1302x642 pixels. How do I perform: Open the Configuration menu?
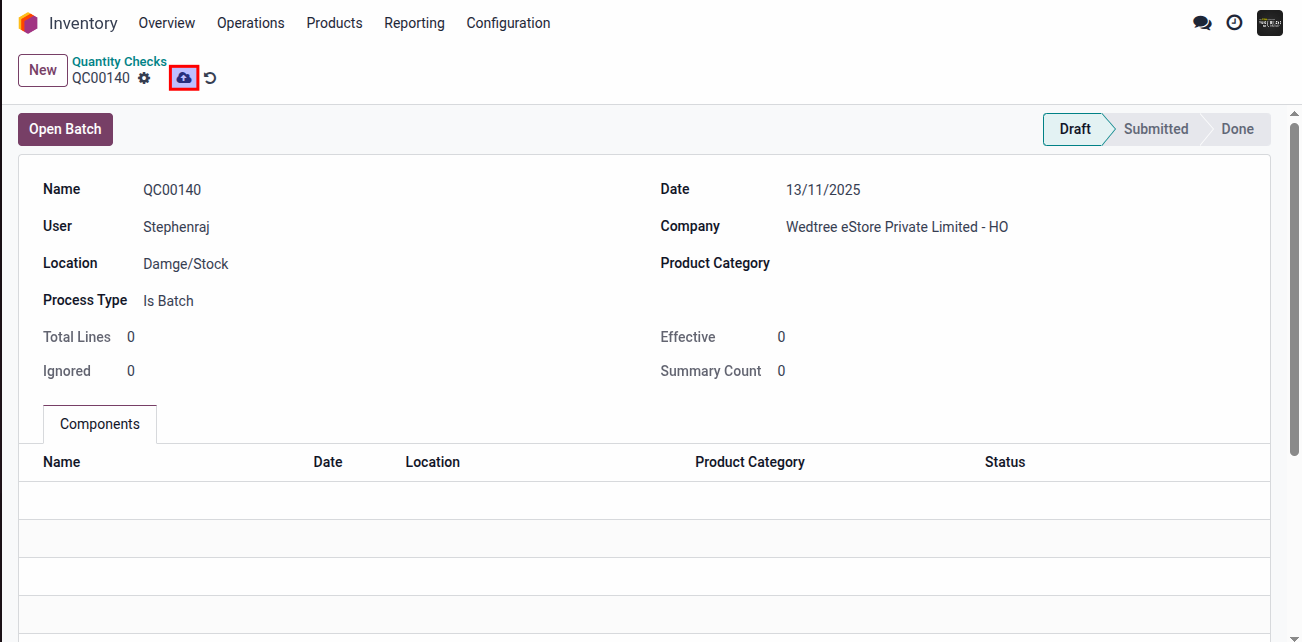pyautogui.click(x=508, y=23)
